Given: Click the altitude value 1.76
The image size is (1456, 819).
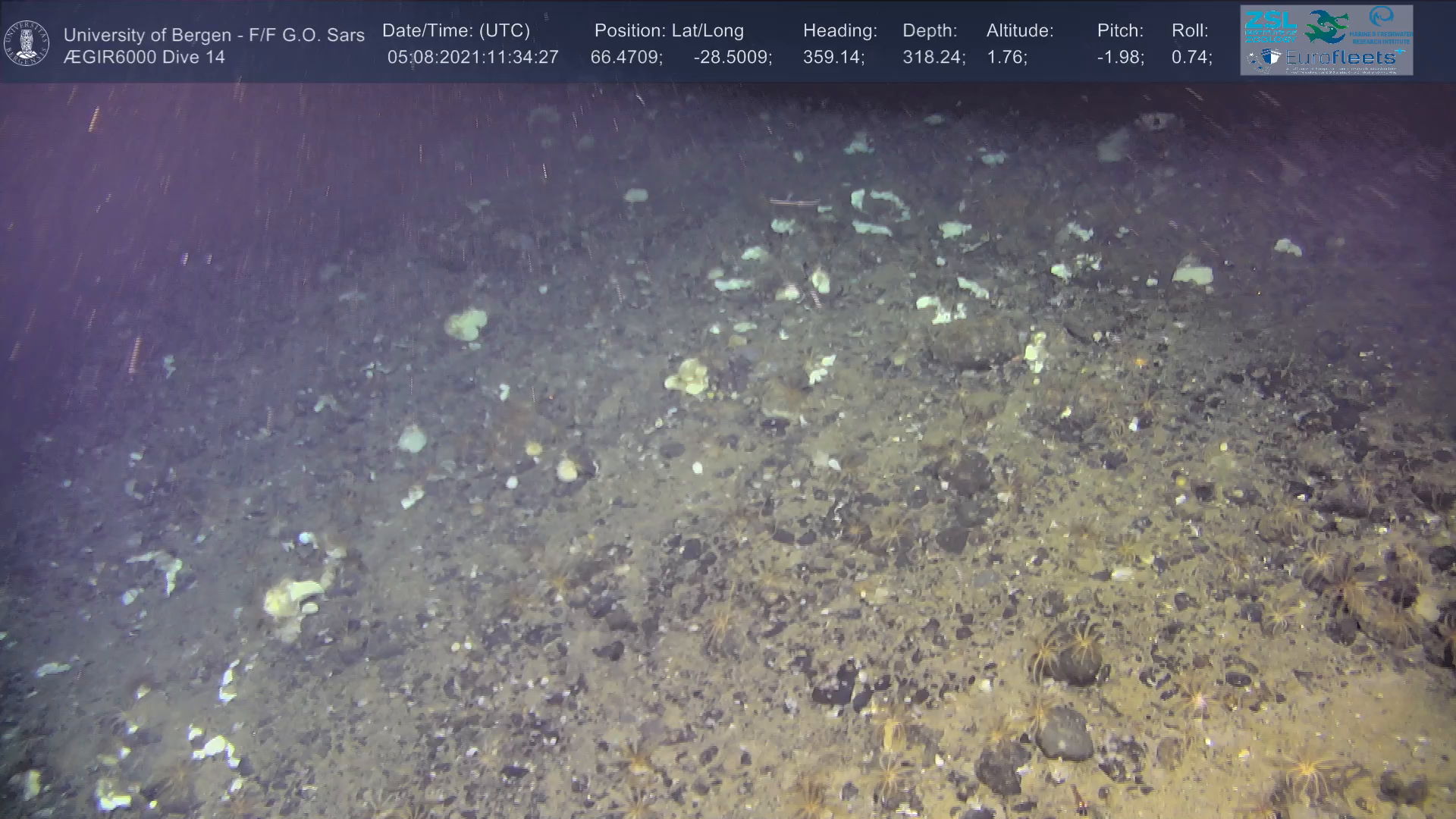Looking at the screenshot, I should tap(1006, 57).
